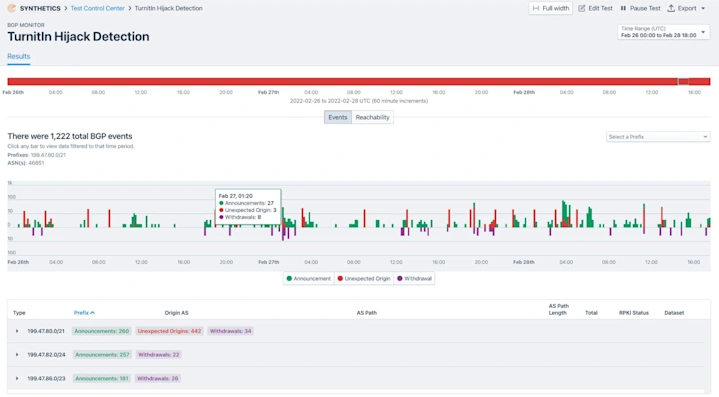Switch to the Reachability view tab

click(372, 117)
